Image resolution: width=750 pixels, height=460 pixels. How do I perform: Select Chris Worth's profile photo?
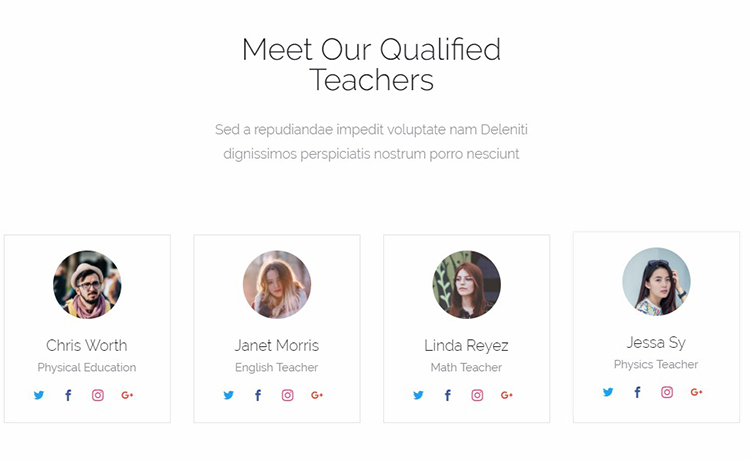tap(87, 285)
